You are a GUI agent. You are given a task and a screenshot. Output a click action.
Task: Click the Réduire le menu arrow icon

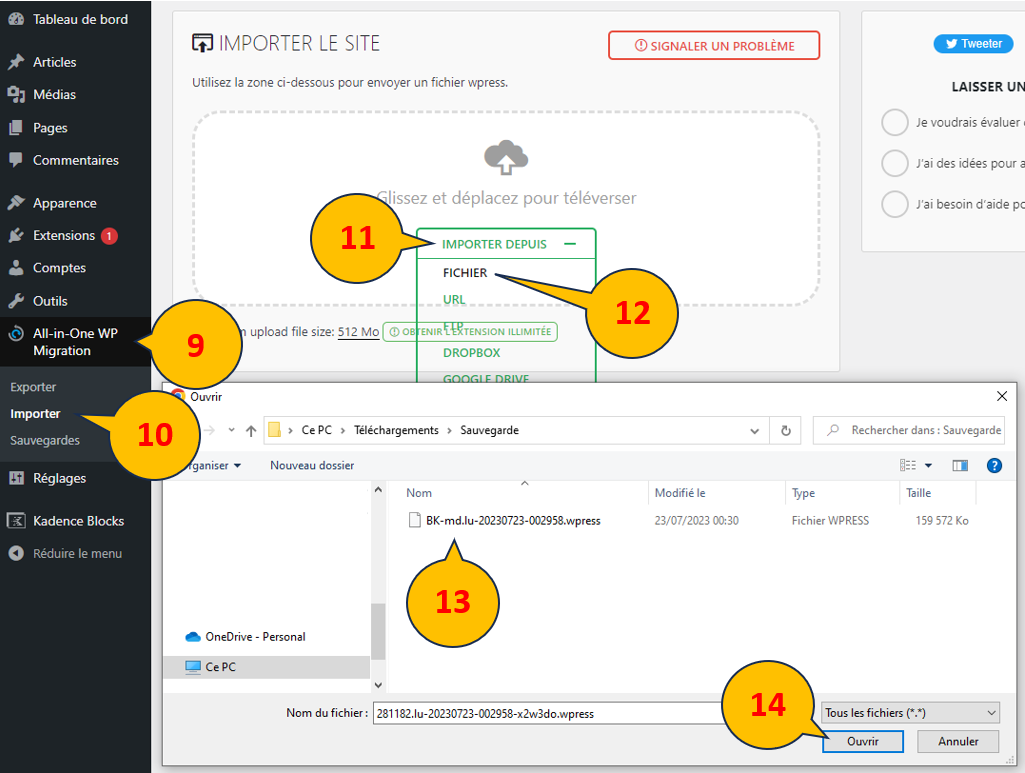(x=16, y=553)
